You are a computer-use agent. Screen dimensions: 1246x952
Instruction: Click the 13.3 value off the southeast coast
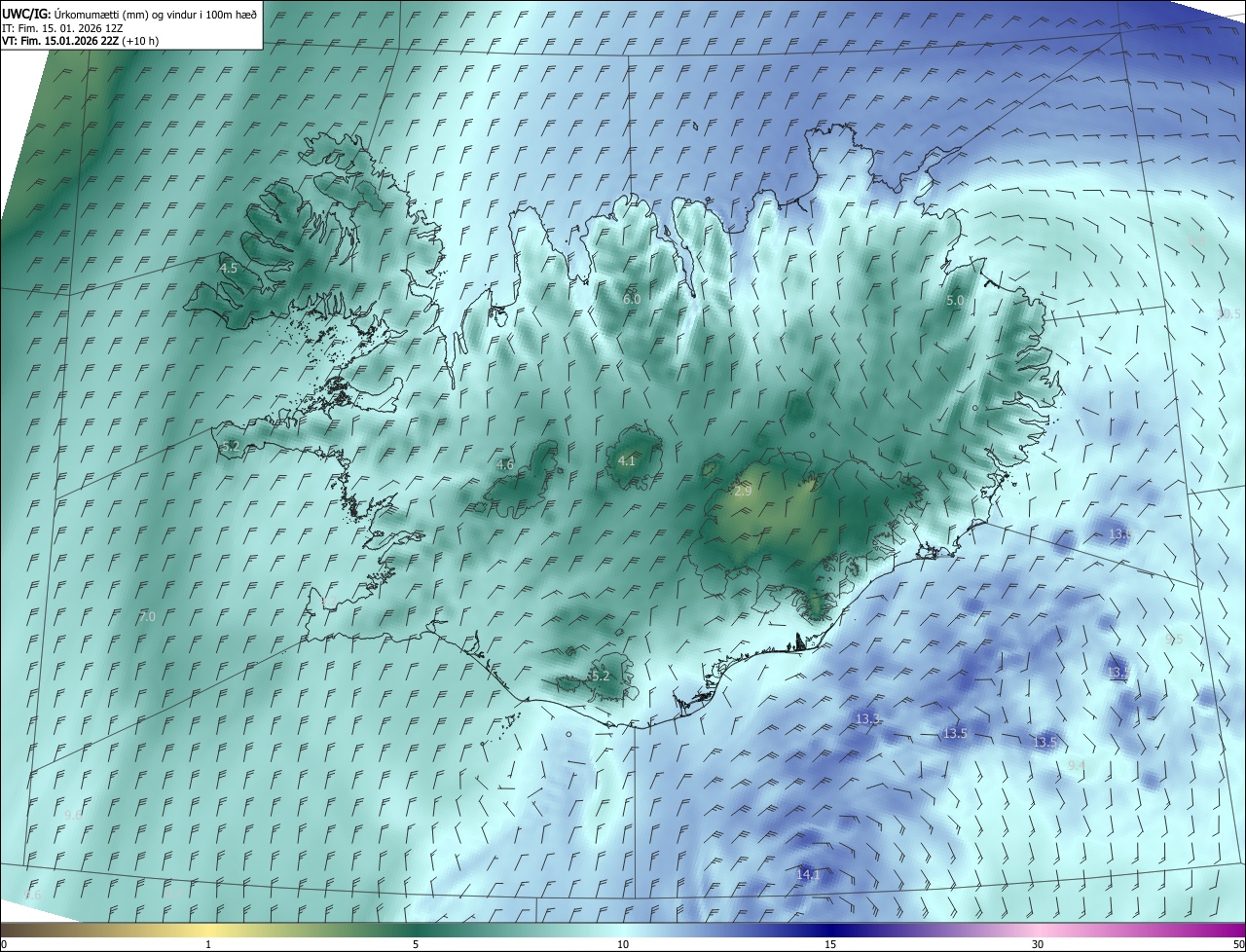tap(868, 718)
